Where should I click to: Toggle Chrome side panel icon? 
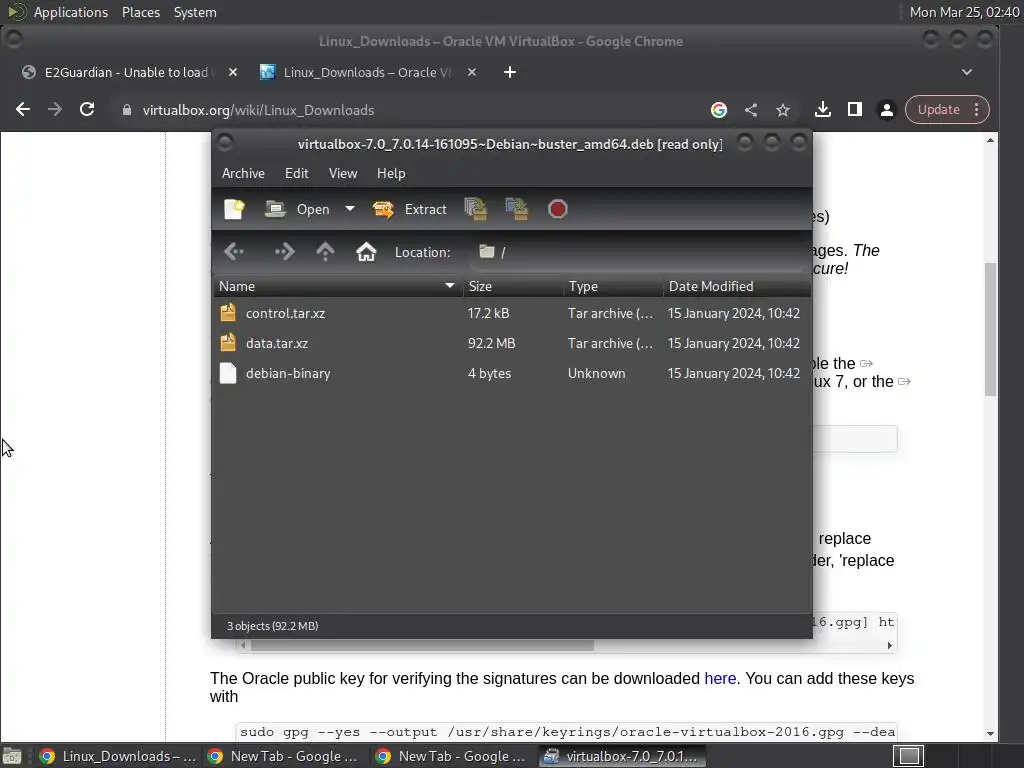click(x=855, y=110)
